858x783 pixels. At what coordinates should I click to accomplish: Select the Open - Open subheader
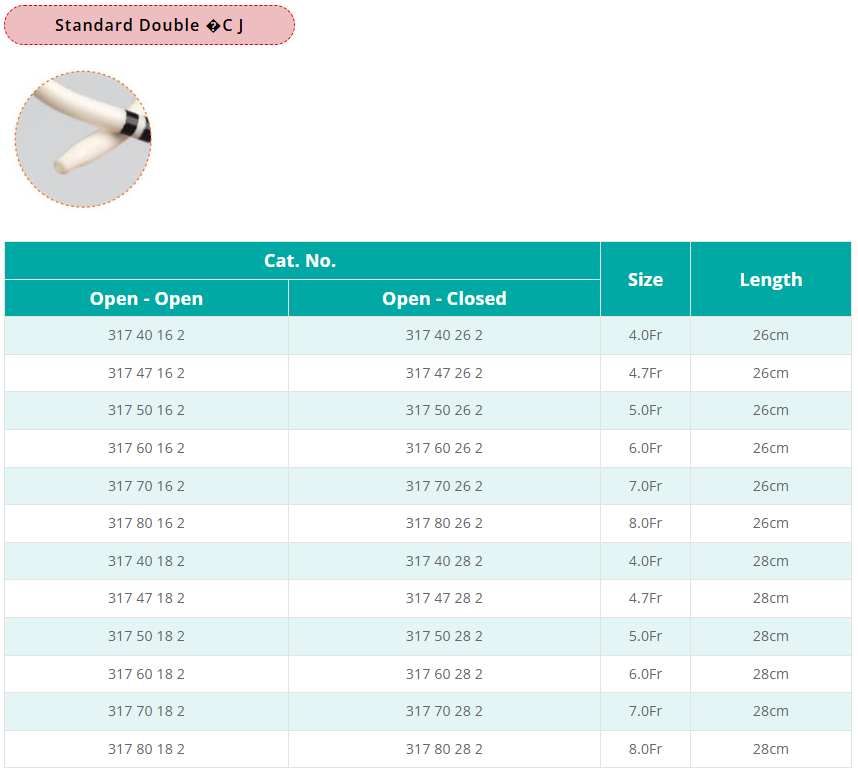point(146,299)
